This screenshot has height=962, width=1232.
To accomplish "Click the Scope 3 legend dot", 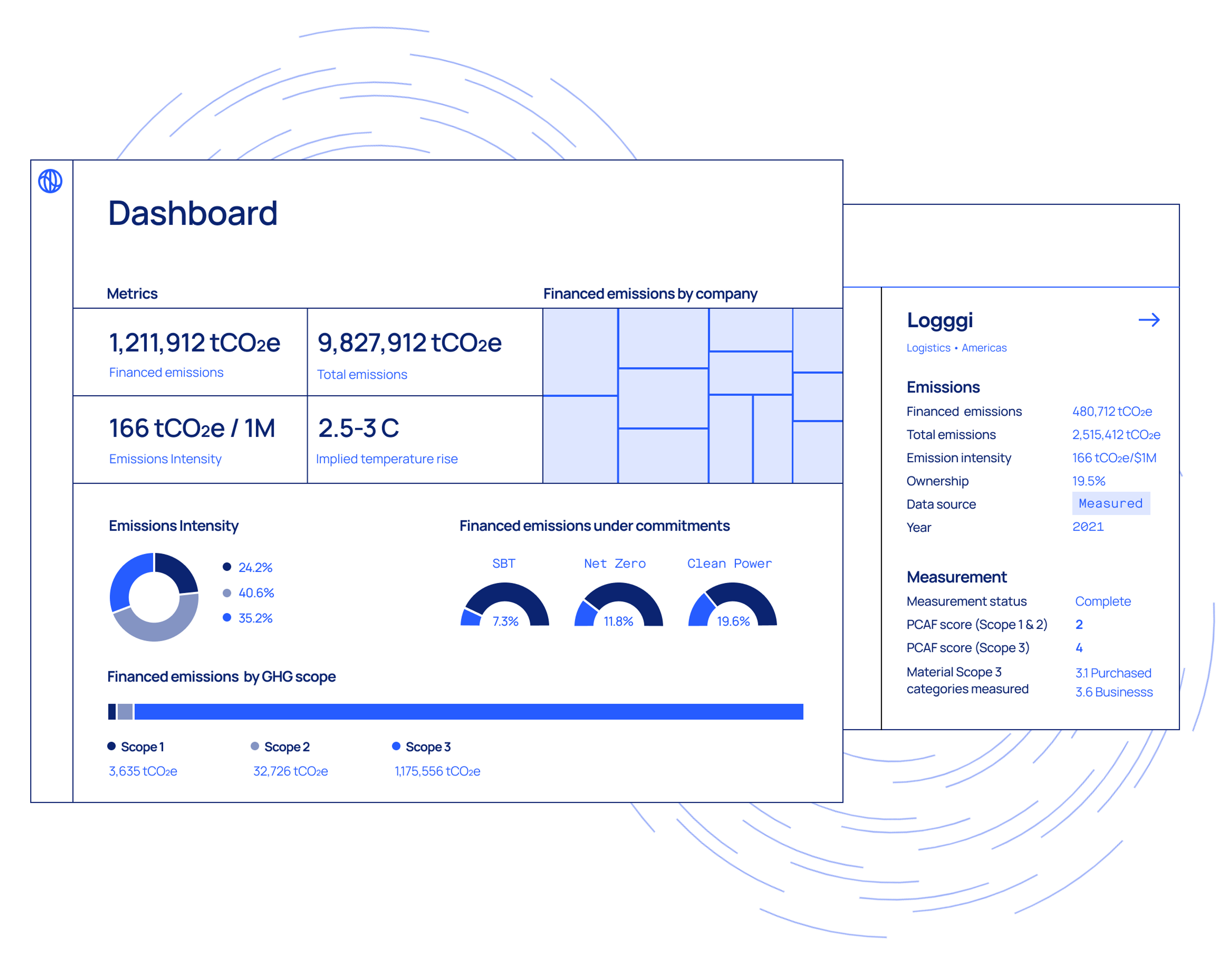I will [x=396, y=746].
